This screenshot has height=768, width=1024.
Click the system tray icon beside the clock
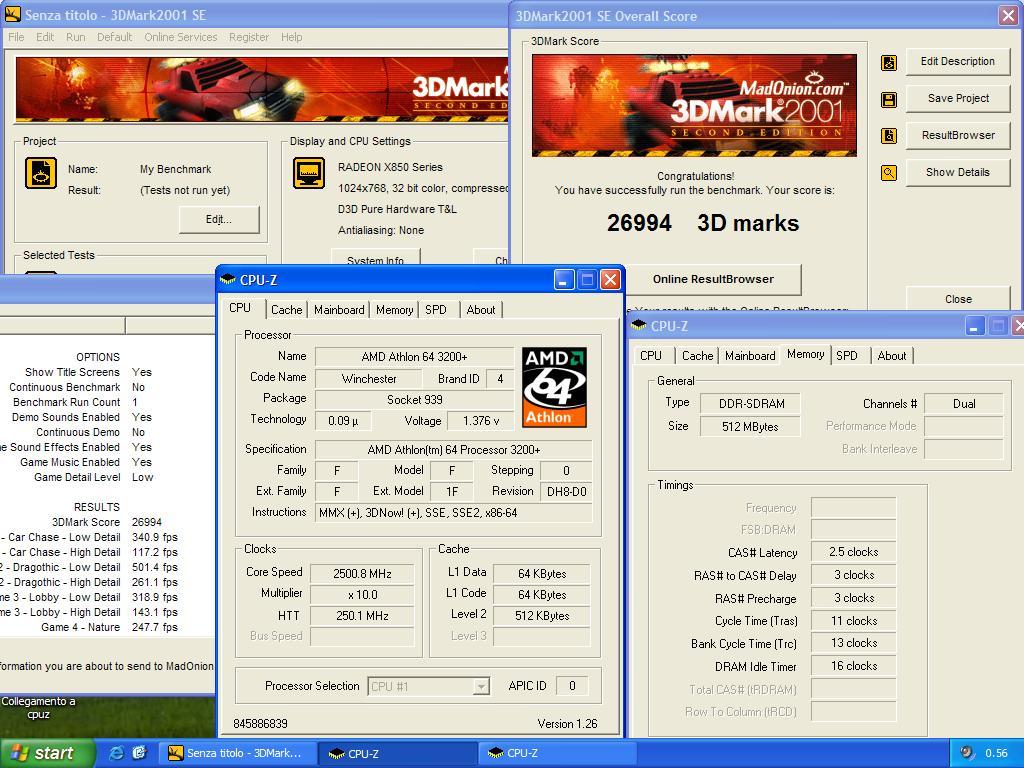(x=967, y=753)
